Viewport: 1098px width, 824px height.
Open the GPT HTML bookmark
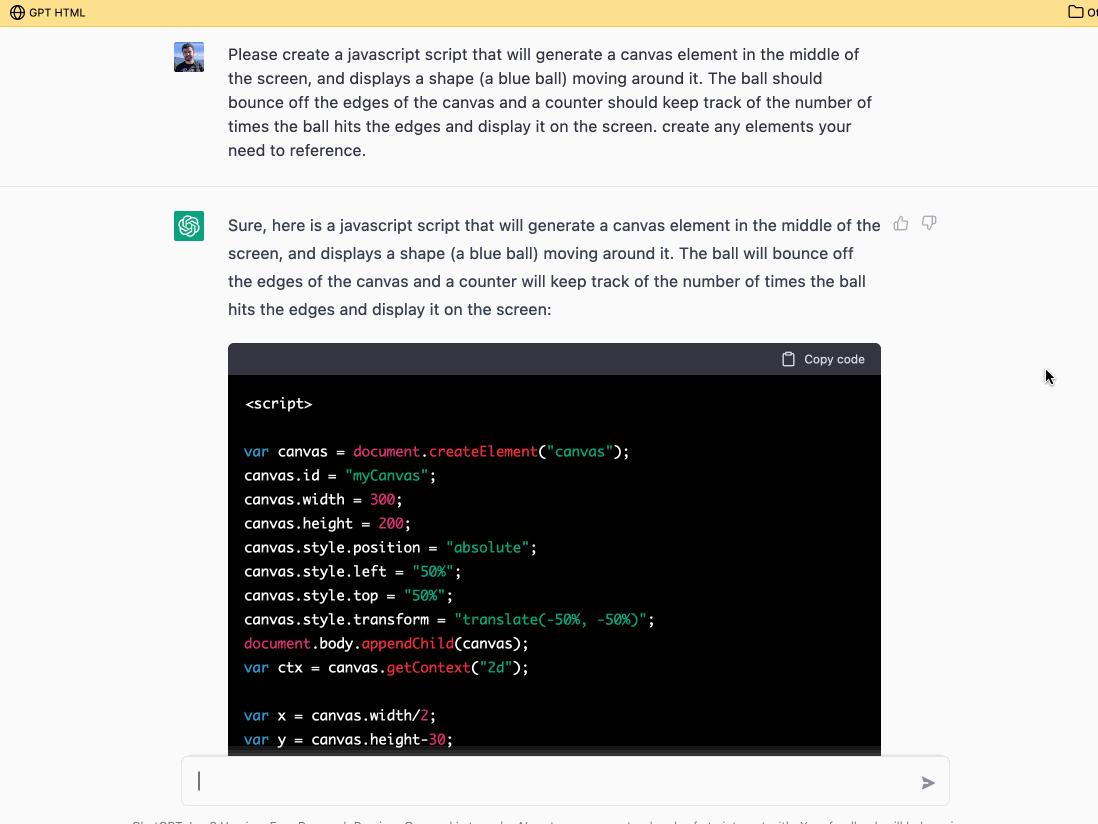48,13
